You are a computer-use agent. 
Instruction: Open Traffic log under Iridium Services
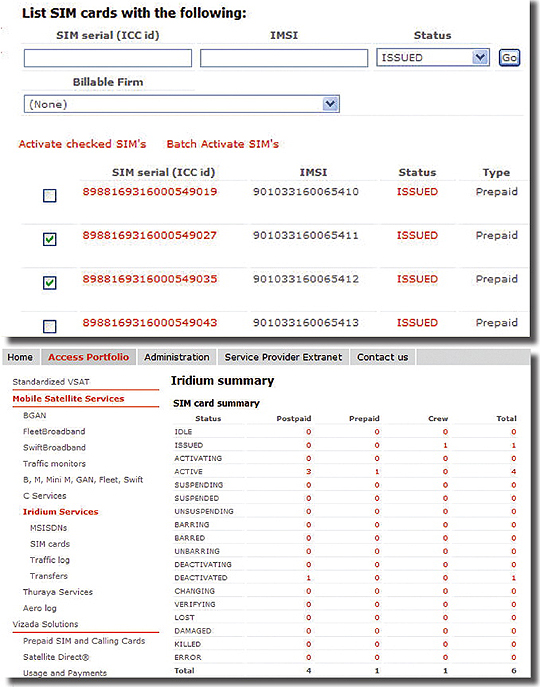coord(50,560)
